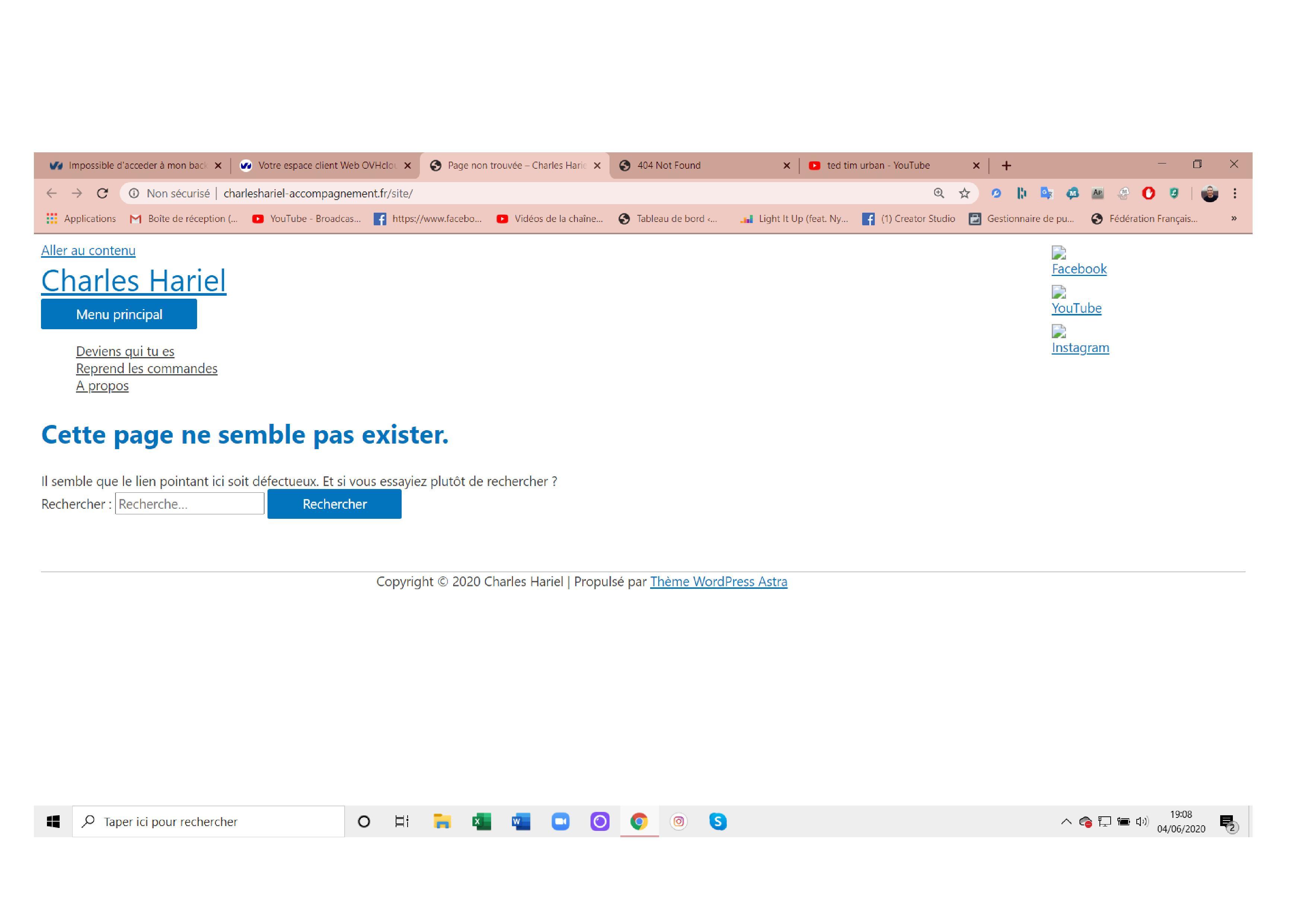Click the blue Rechercher button
The image size is (1307, 924).
point(334,504)
